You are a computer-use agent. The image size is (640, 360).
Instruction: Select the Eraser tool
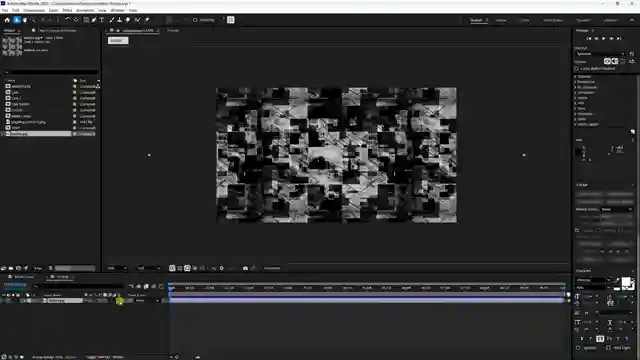click(128, 20)
